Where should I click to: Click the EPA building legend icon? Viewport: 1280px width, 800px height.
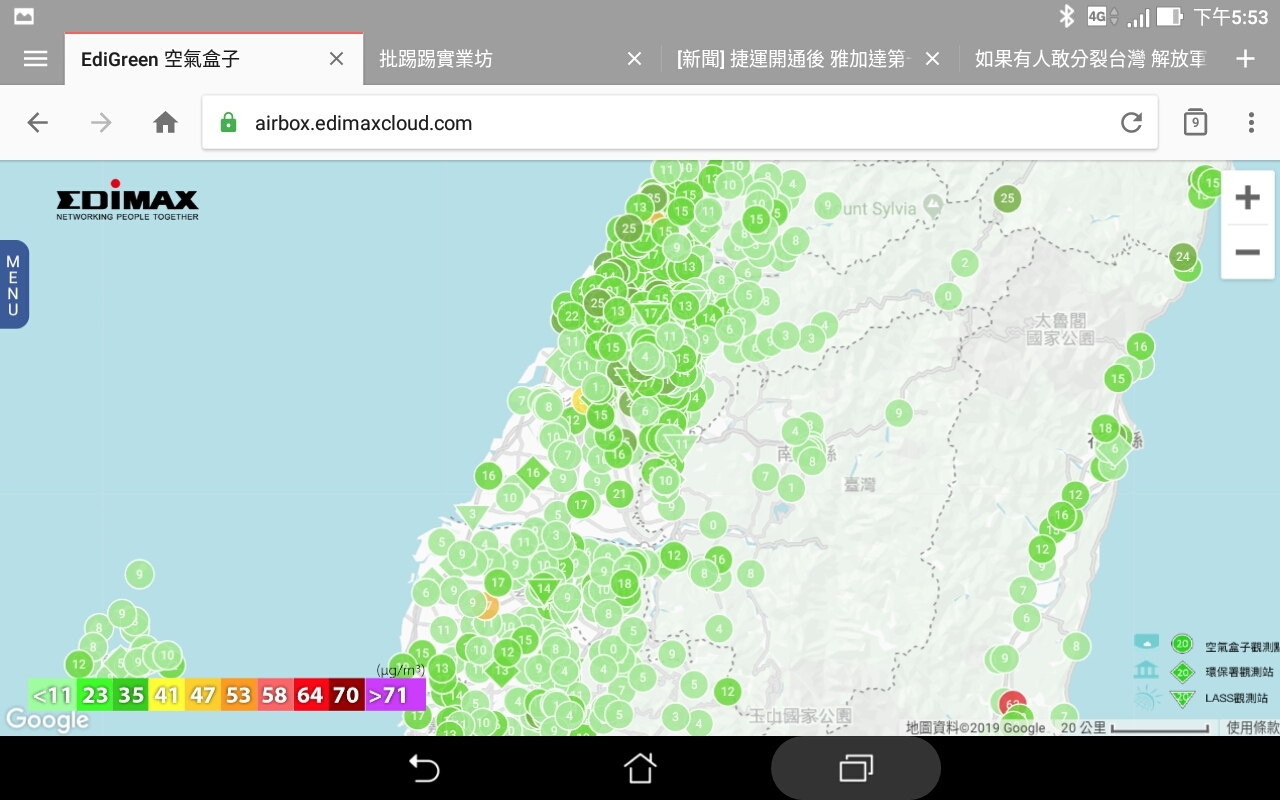click(1147, 670)
